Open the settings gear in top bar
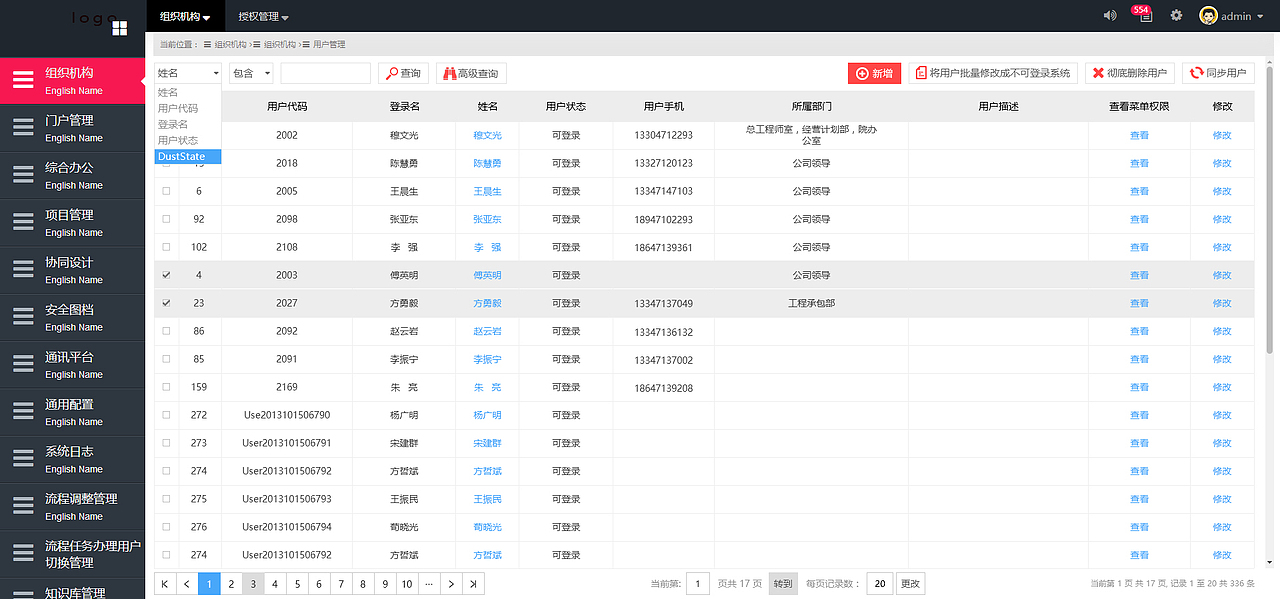 click(1176, 15)
